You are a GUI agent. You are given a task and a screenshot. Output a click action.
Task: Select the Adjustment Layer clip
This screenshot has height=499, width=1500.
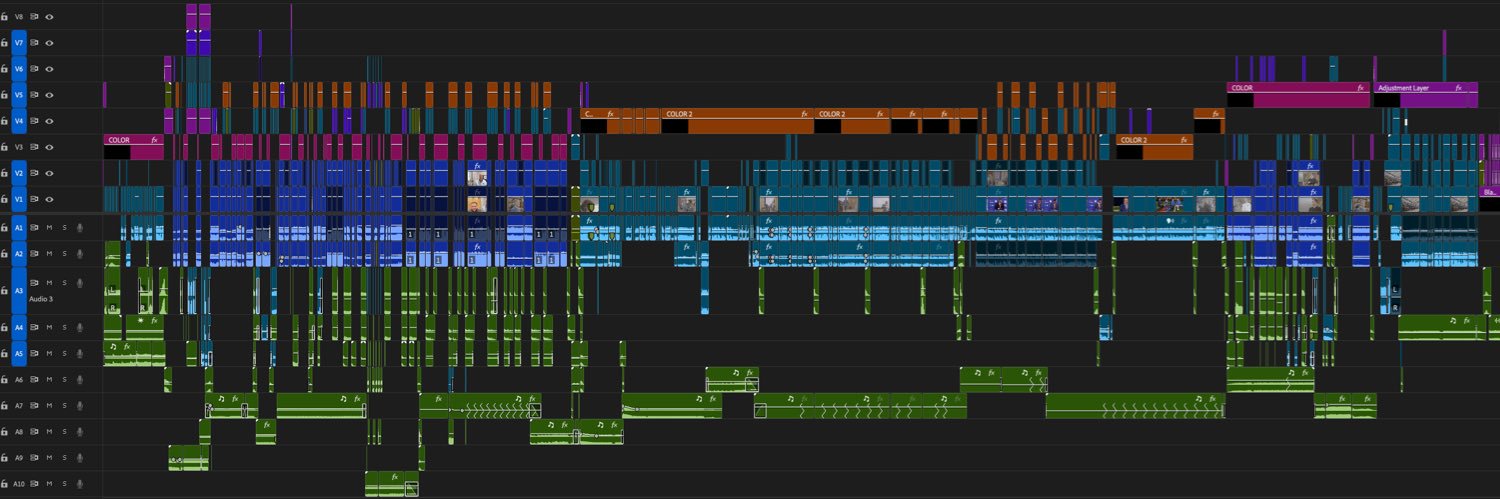point(1425,94)
